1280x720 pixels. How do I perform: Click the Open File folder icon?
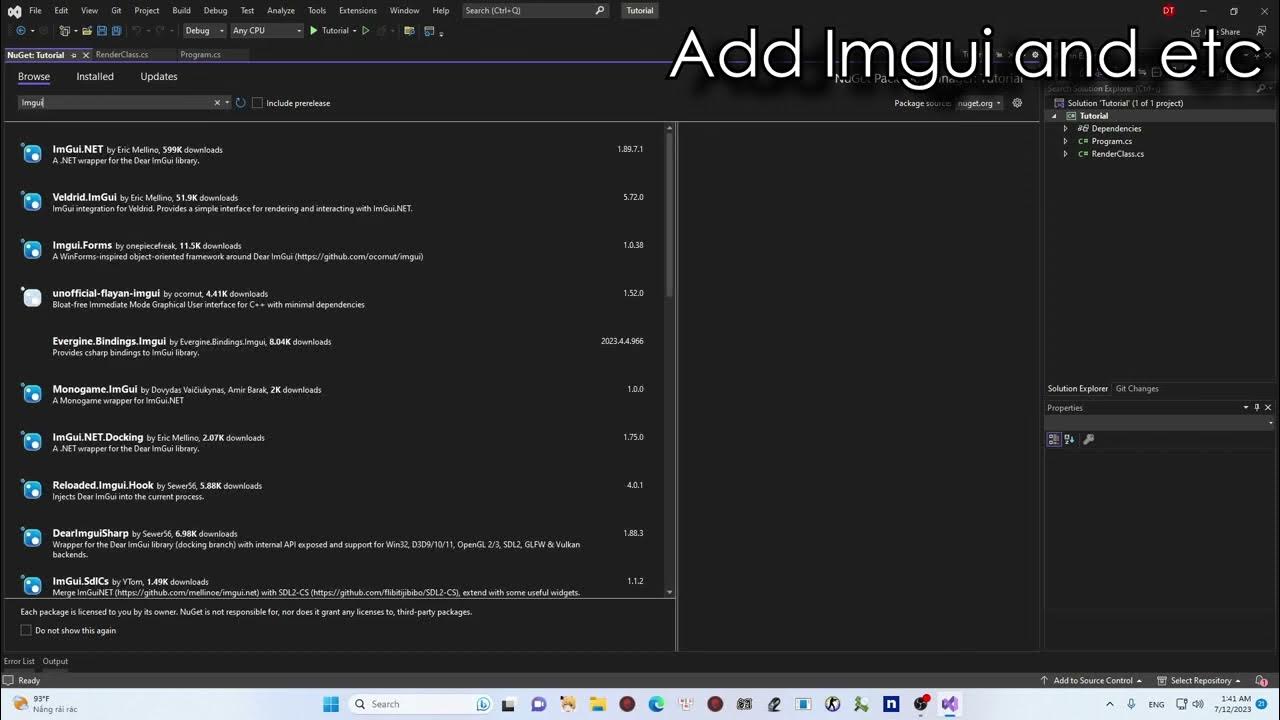(x=87, y=31)
